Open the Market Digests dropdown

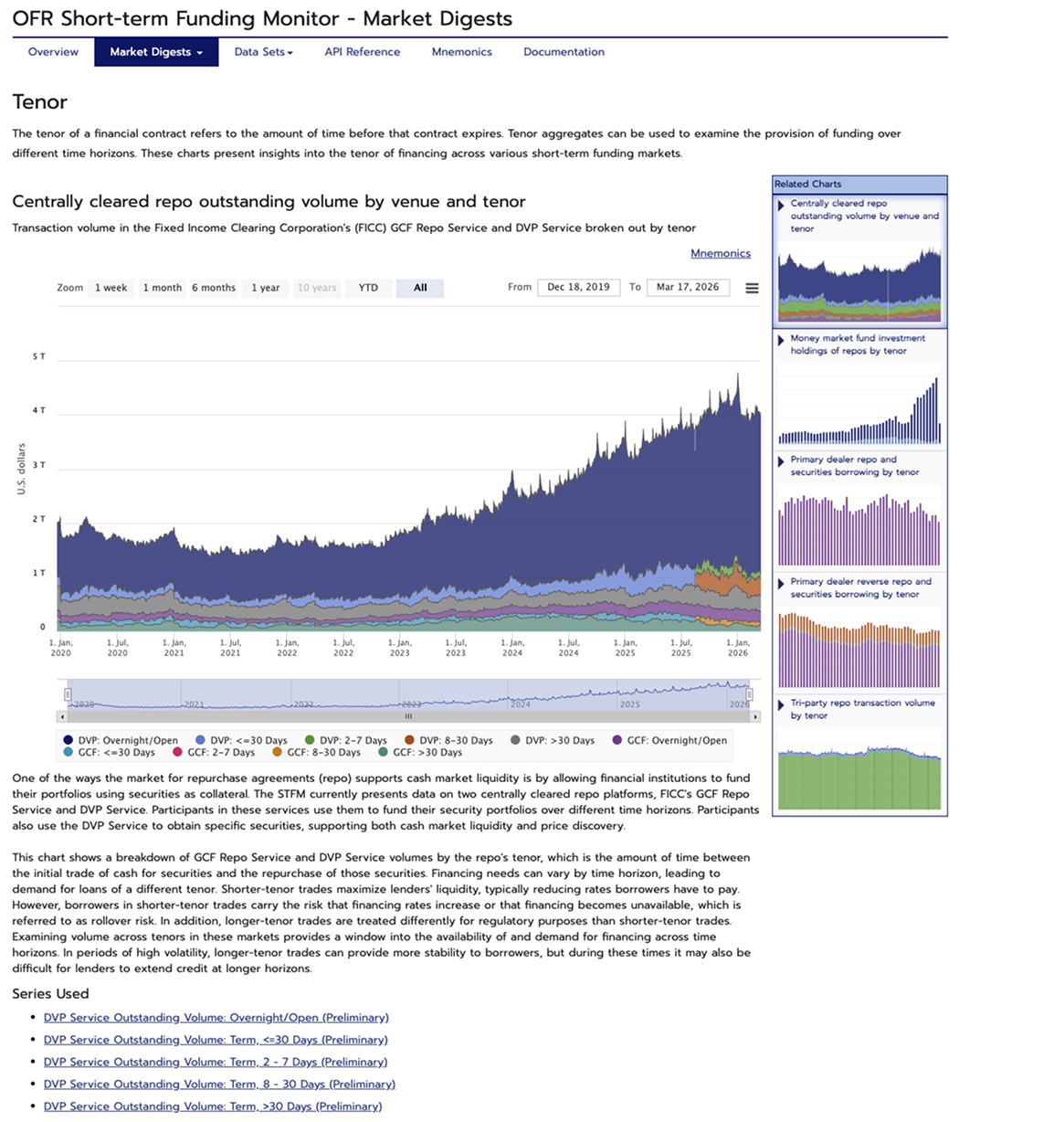155,52
